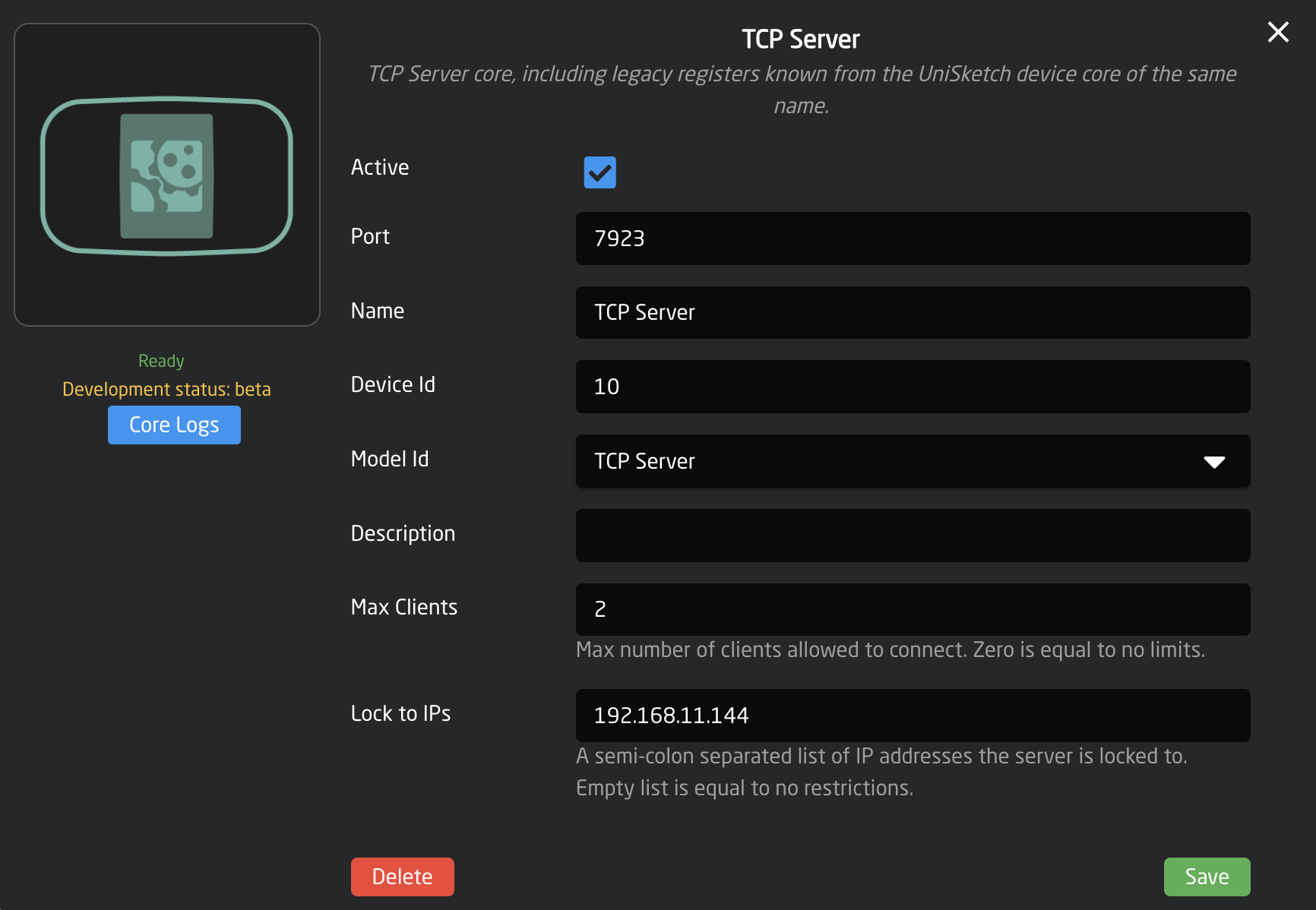
Task: Edit the Port field showing 7923
Action: point(913,239)
